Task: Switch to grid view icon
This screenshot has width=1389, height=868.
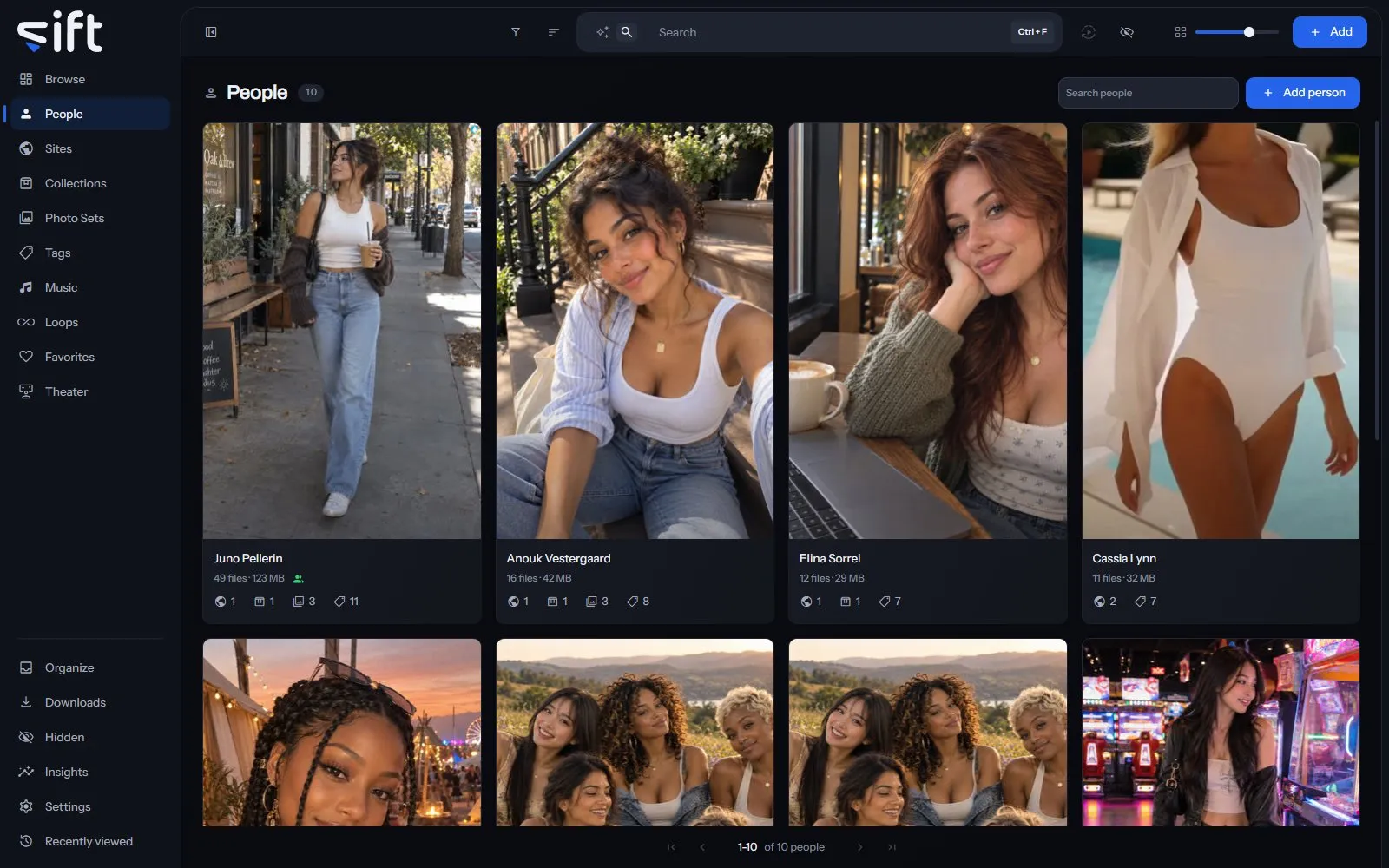Action: 1181,32
